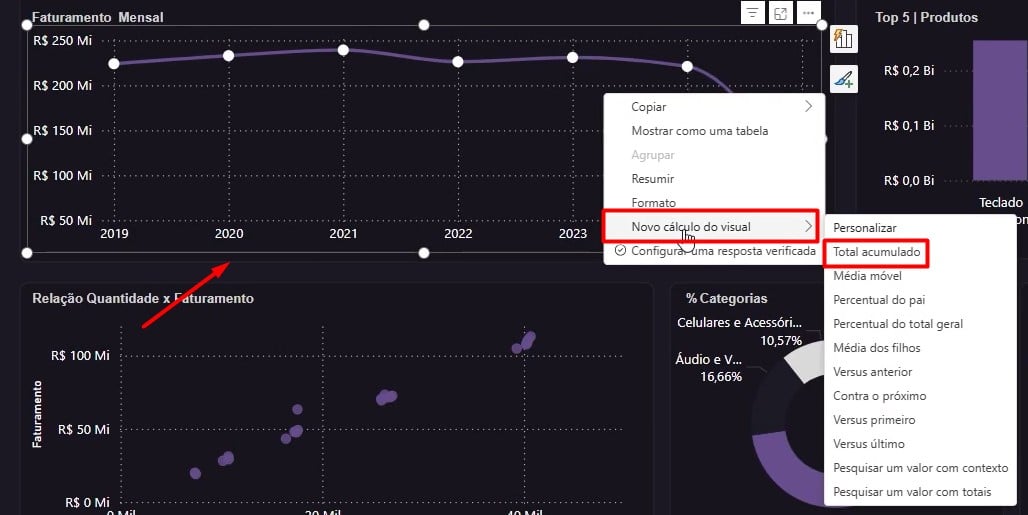Click the 2023 data point on line chart
1028x515 pixels.
click(572, 58)
